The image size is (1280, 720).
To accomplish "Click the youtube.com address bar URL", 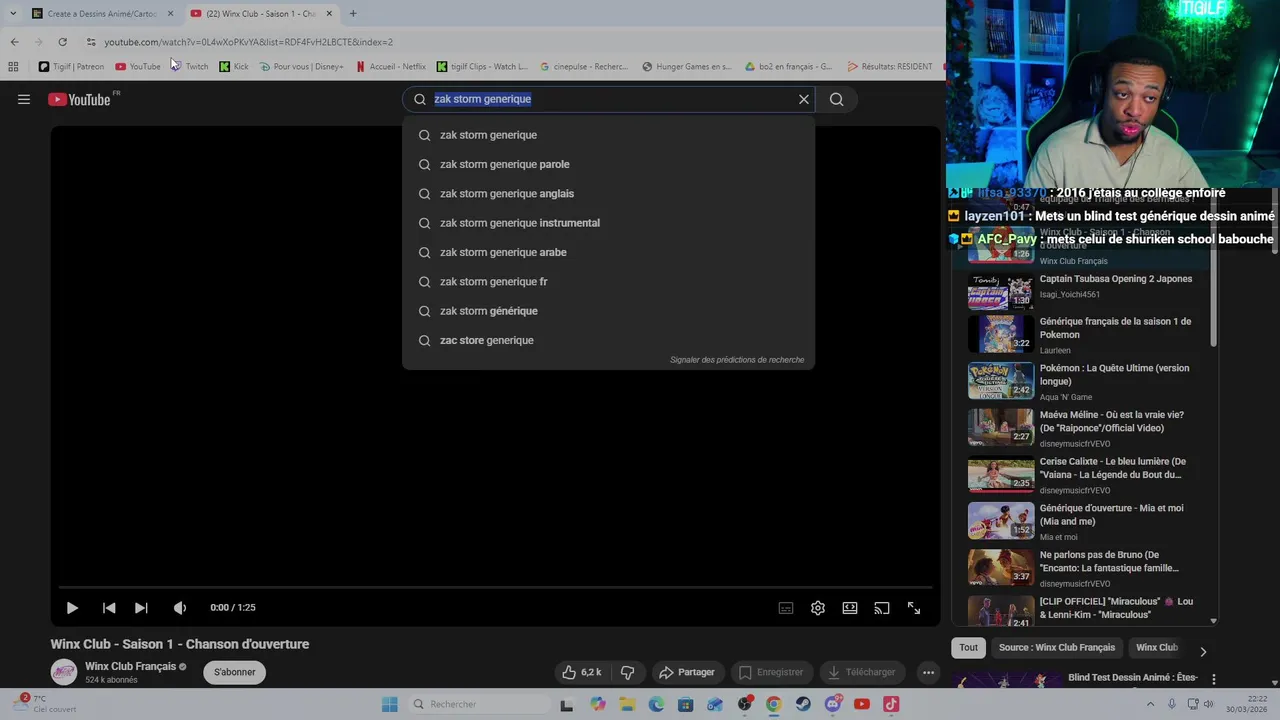I will 249,42.
